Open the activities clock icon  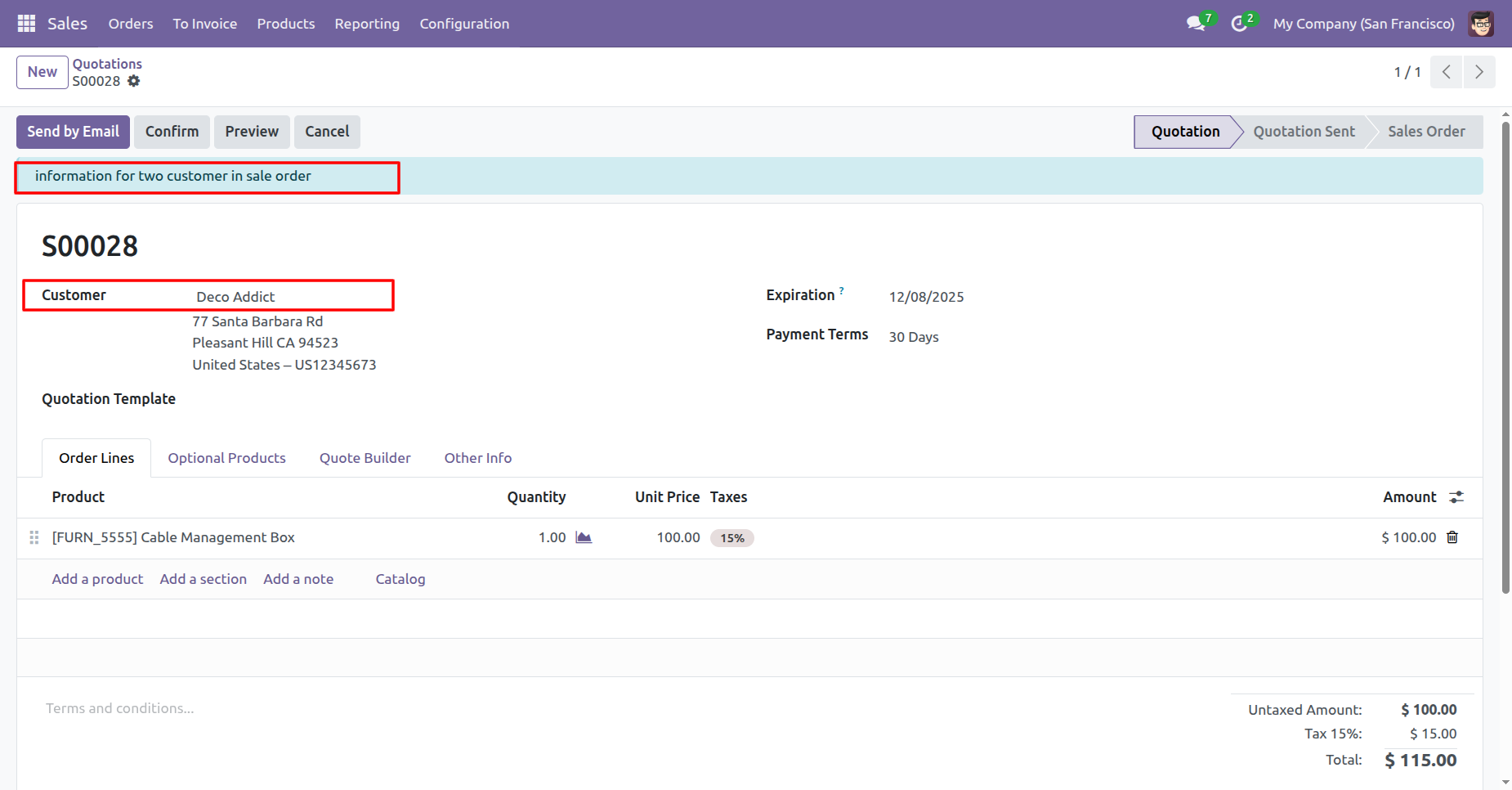(x=1239, y=24)
